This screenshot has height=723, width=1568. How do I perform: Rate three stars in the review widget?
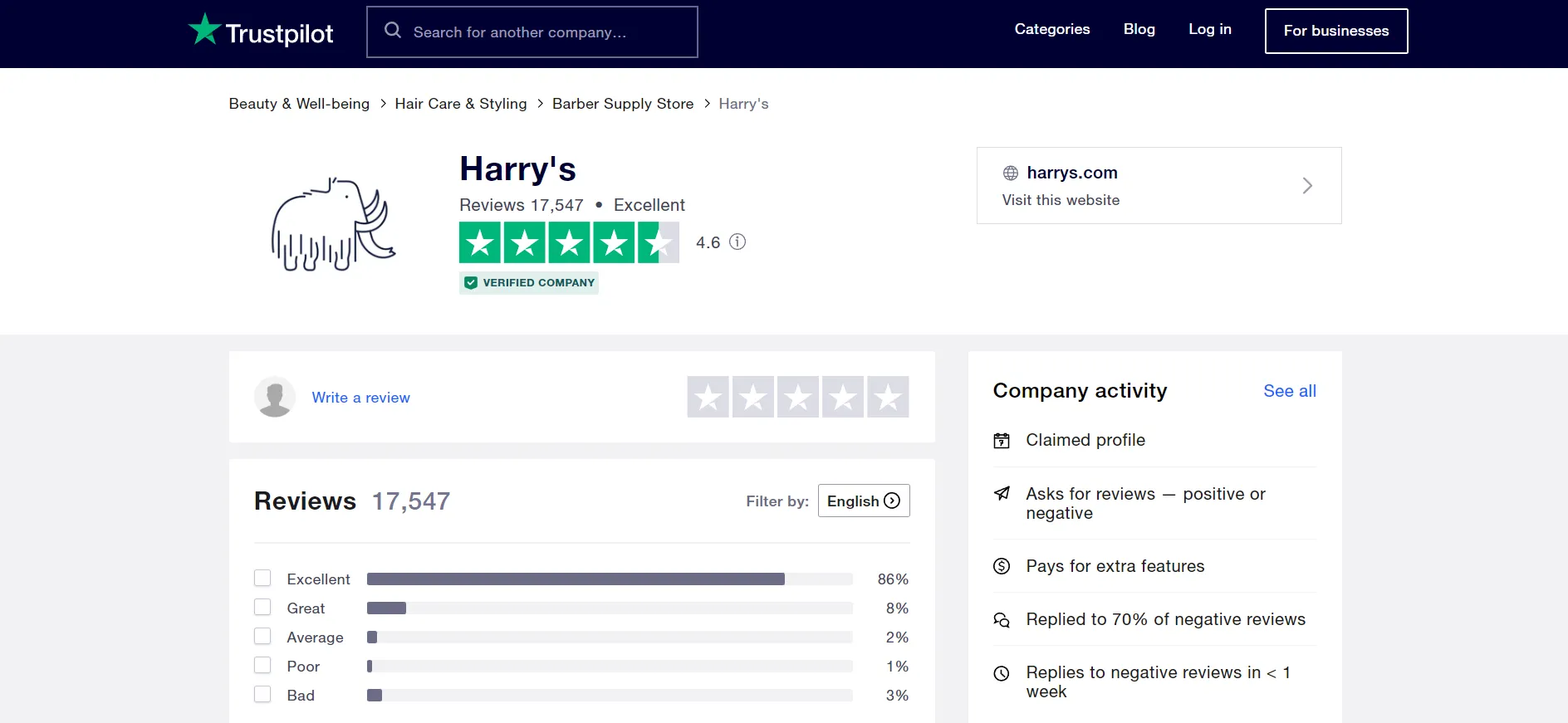click(798, 397)
